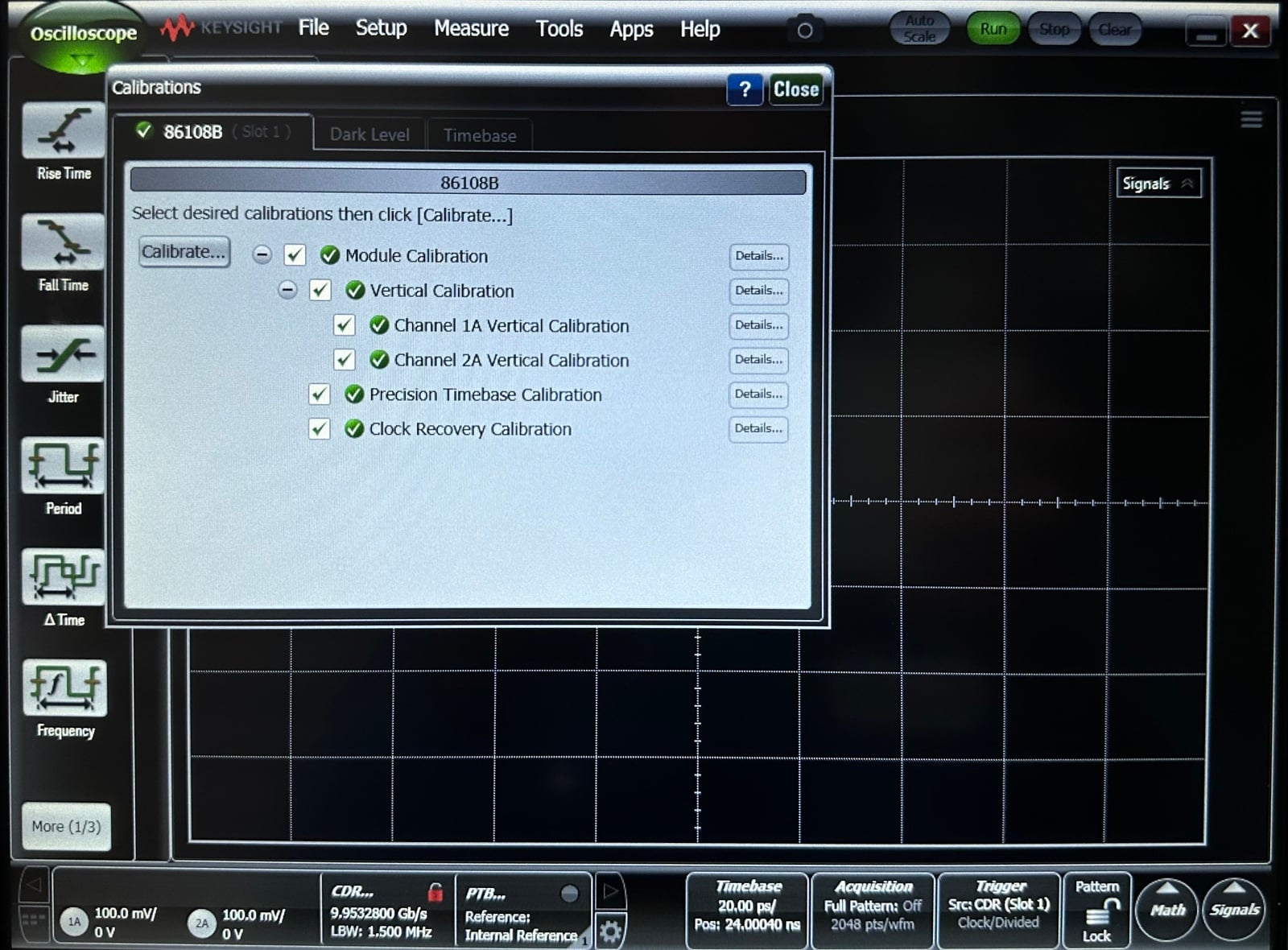Collapse the Vertical Calibration tree node
The width and height of the screenshot is (1288, 950).
click(x=287, y=290)
